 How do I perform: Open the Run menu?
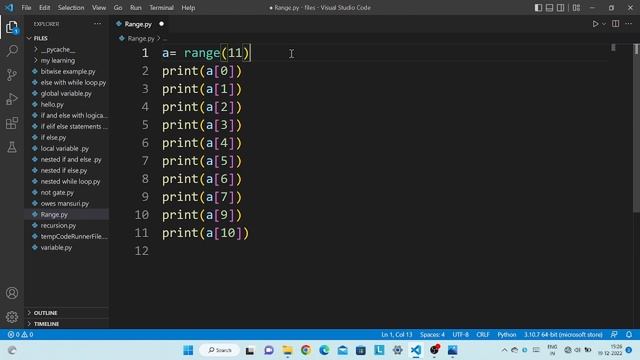coord(136,8)
